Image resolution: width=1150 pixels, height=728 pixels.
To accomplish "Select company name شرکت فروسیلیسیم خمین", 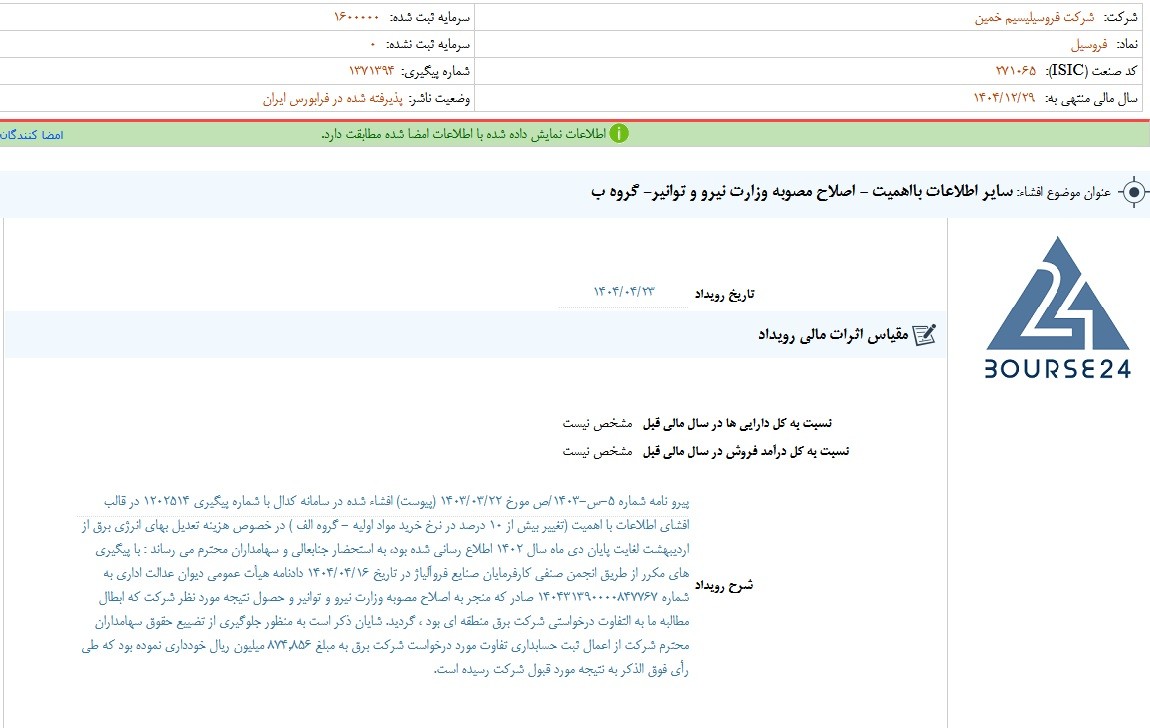I will [x=1034, y=18].
